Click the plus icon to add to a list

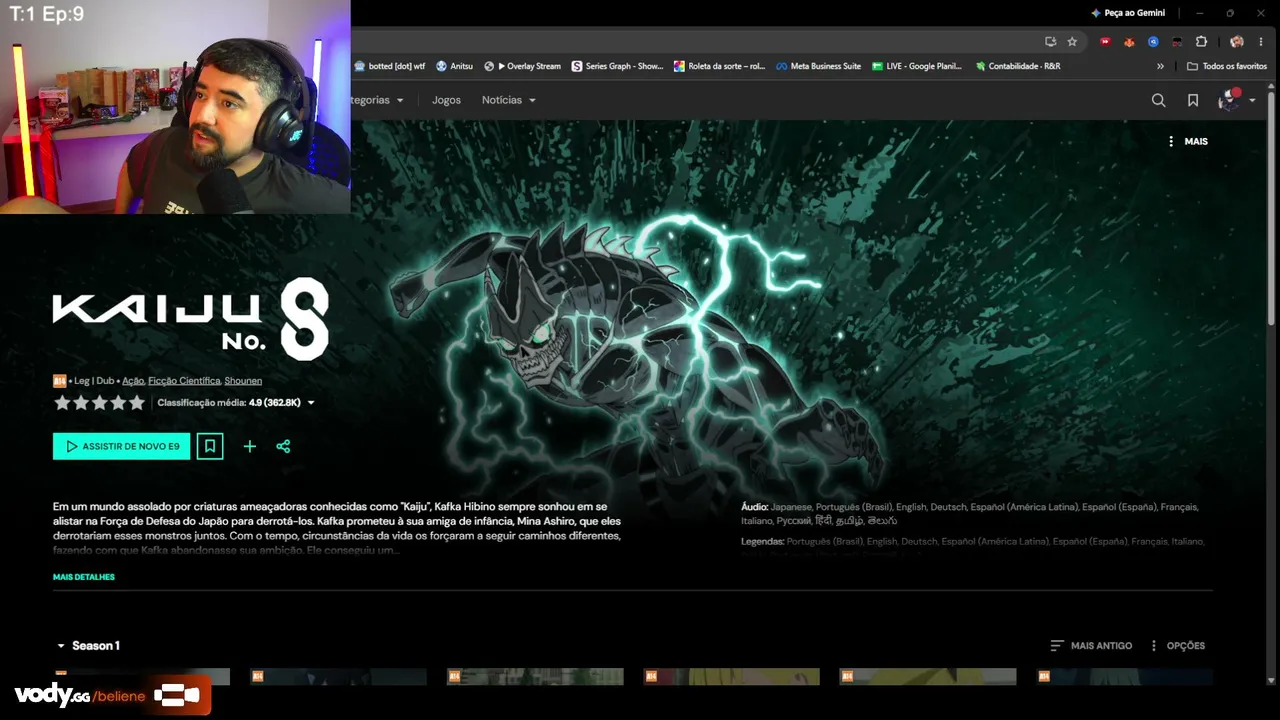tap(250, 446)
